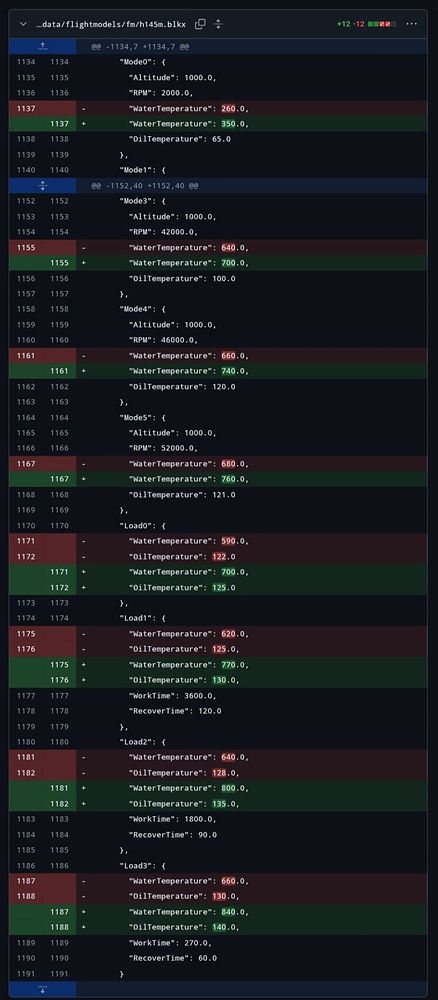Select deleted line number 1155
Viewport: 438px width, 1000px height.
tap(27, 247)
